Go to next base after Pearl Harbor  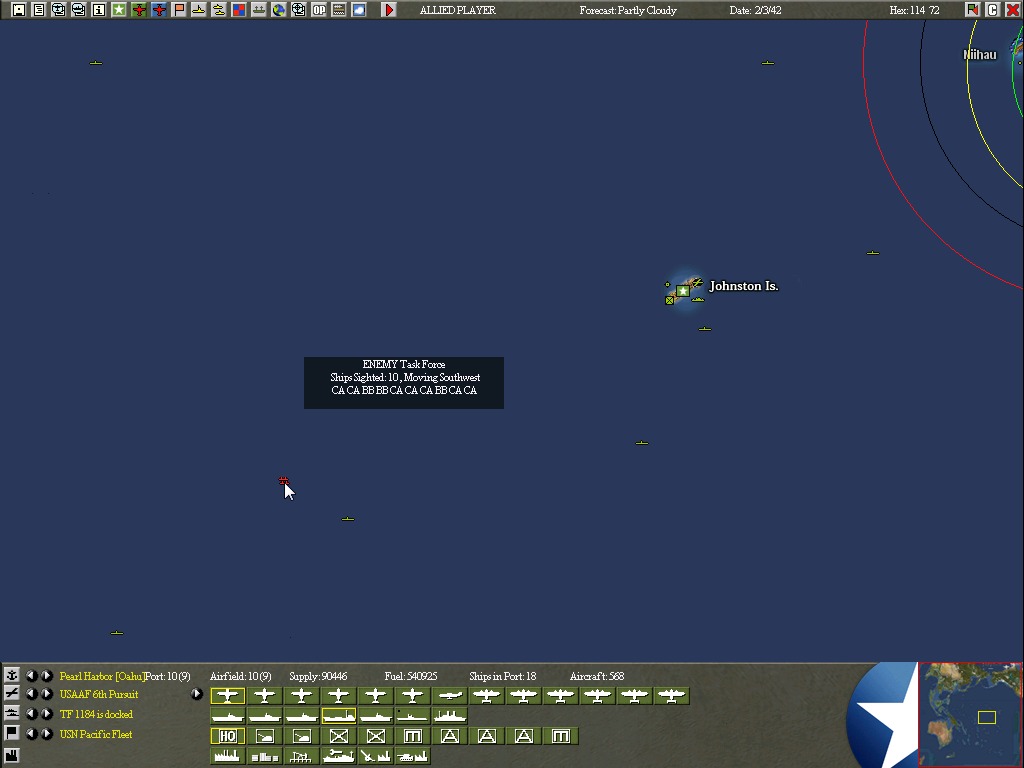[46, 675]
